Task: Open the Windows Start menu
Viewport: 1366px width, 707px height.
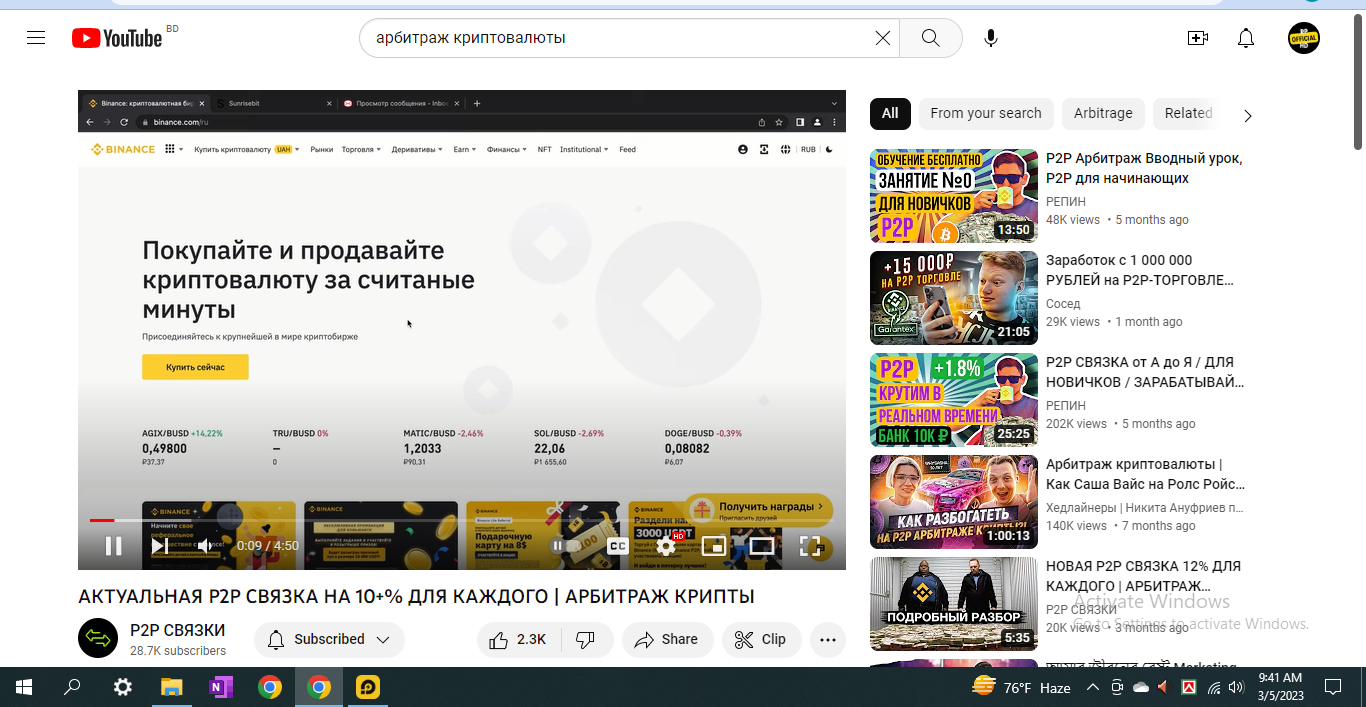Action: (x=23, y=687)
